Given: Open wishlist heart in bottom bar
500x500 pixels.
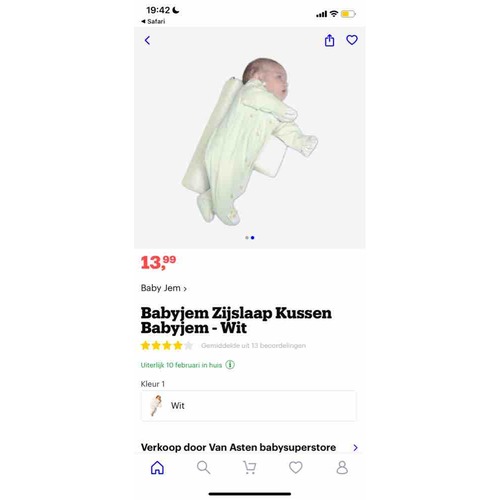Looking at the screenshot, I should [x=296, y=467].
